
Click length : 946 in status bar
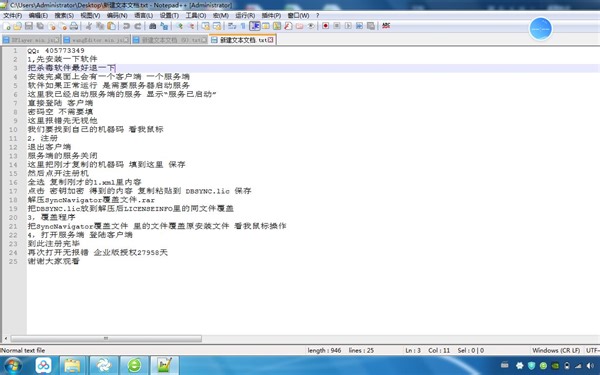(x=324, y=350)
